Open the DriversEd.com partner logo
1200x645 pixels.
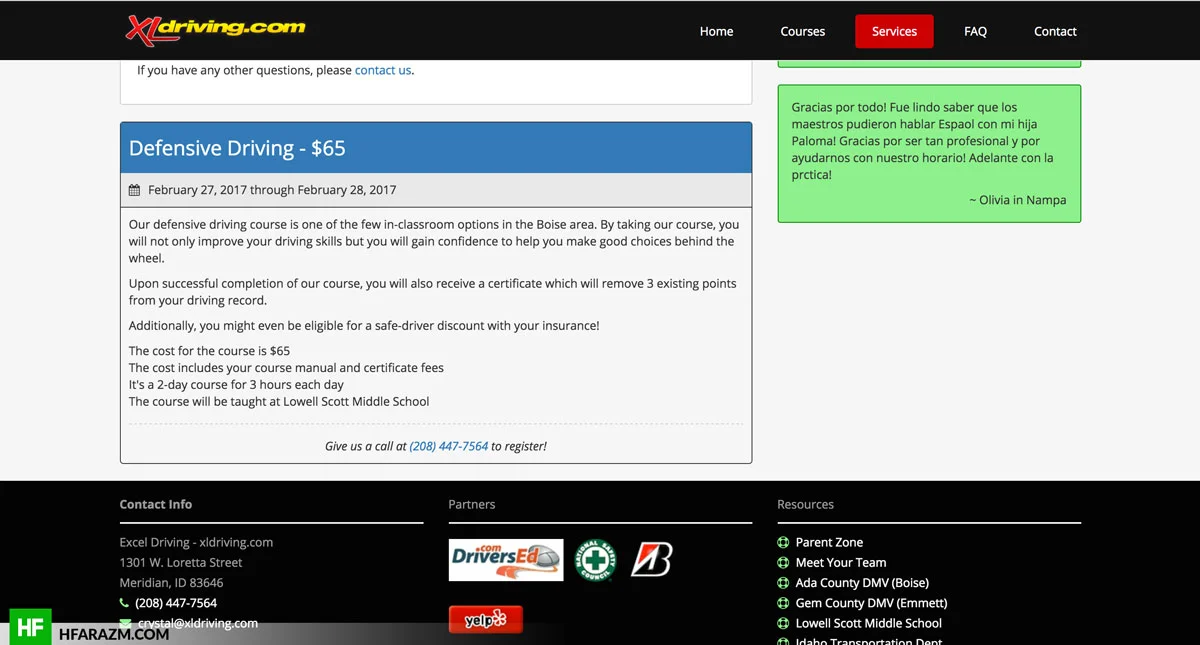point(506,560)
